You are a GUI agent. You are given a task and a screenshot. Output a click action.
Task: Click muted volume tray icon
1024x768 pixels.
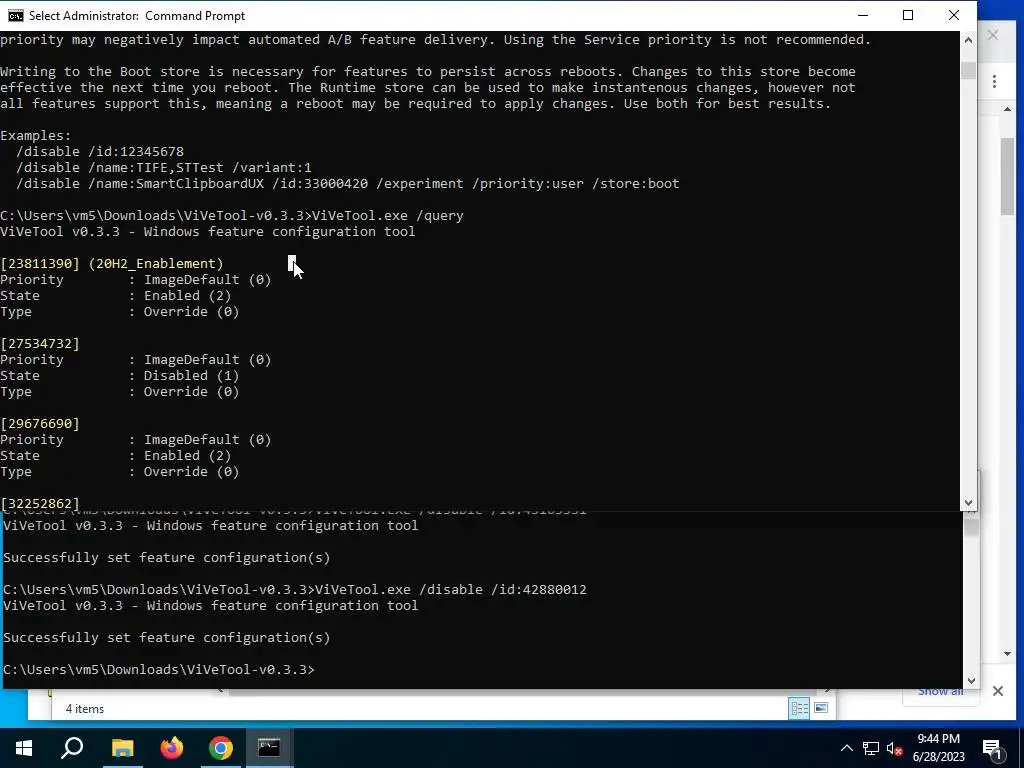[895, 748]
